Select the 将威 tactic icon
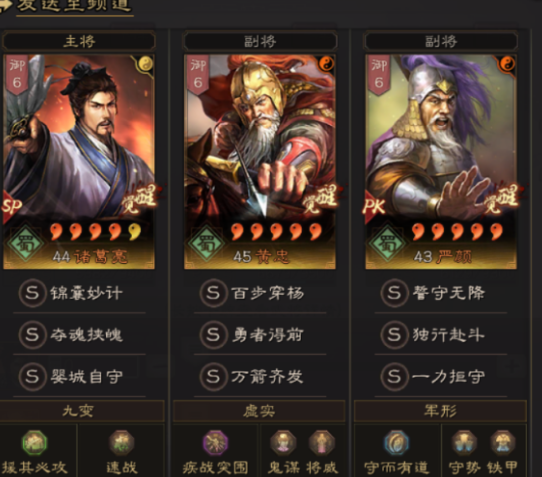This screenshot has height=477, width=542. click(322, 443)
